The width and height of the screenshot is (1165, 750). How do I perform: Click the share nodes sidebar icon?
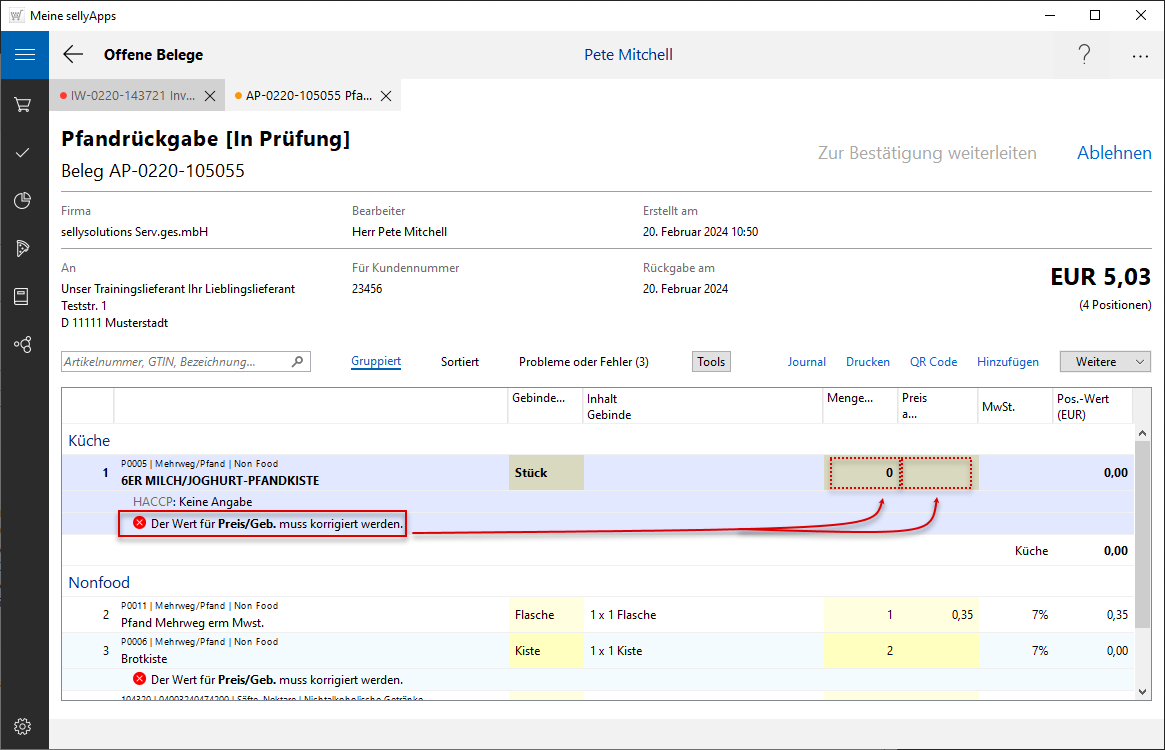[x=24, y=344]
